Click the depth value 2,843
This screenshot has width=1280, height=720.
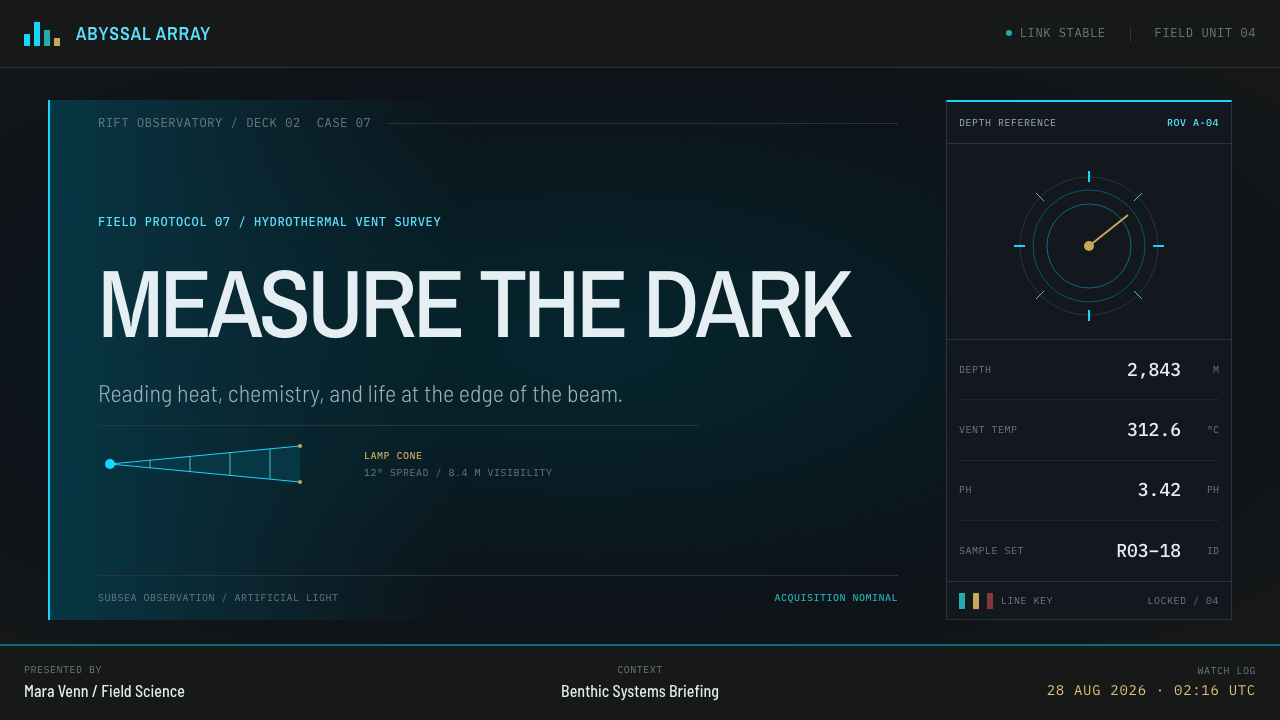1154,370
